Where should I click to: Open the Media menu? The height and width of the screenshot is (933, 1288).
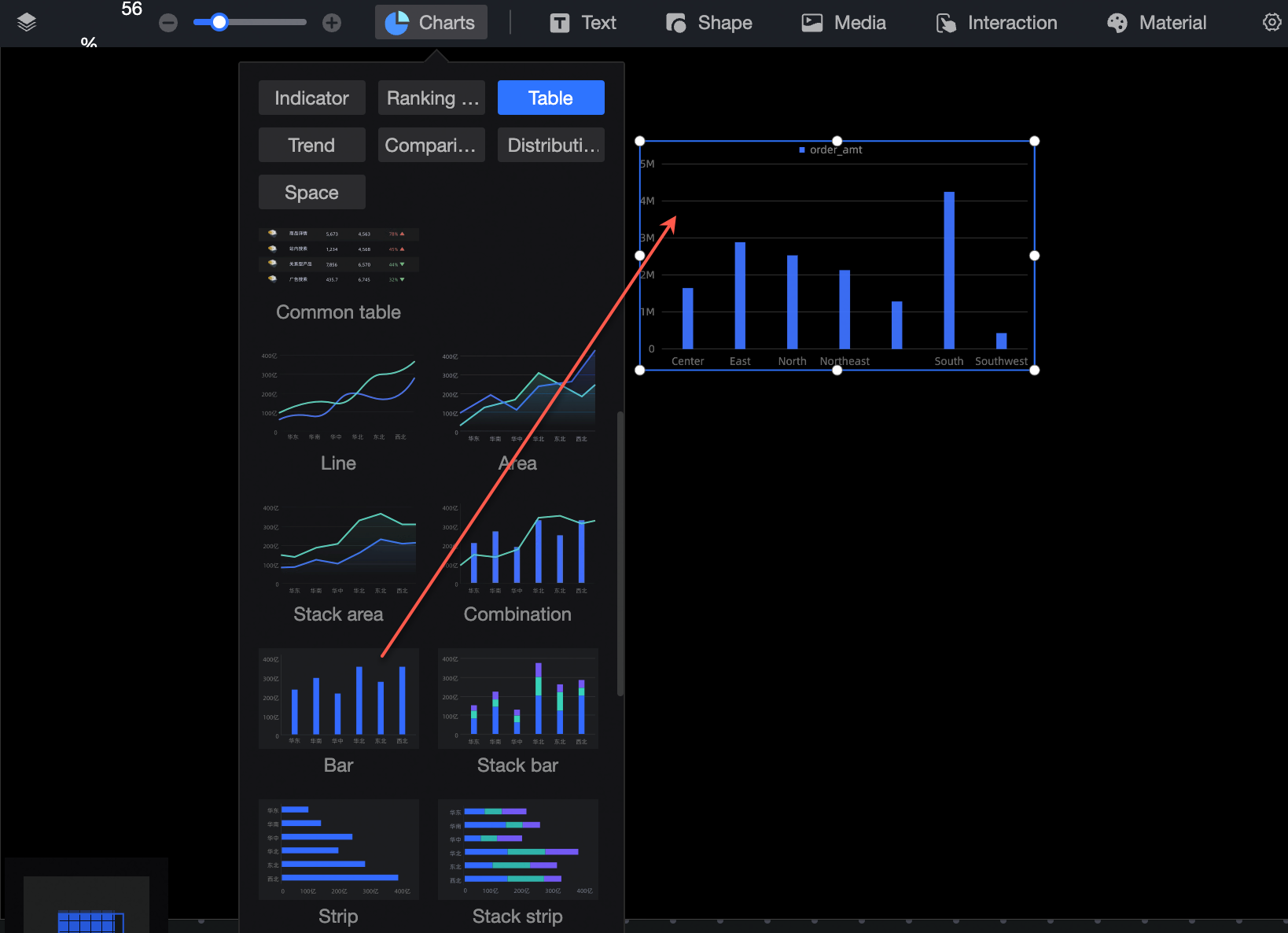pyautogui.click(x=844, y=23)
